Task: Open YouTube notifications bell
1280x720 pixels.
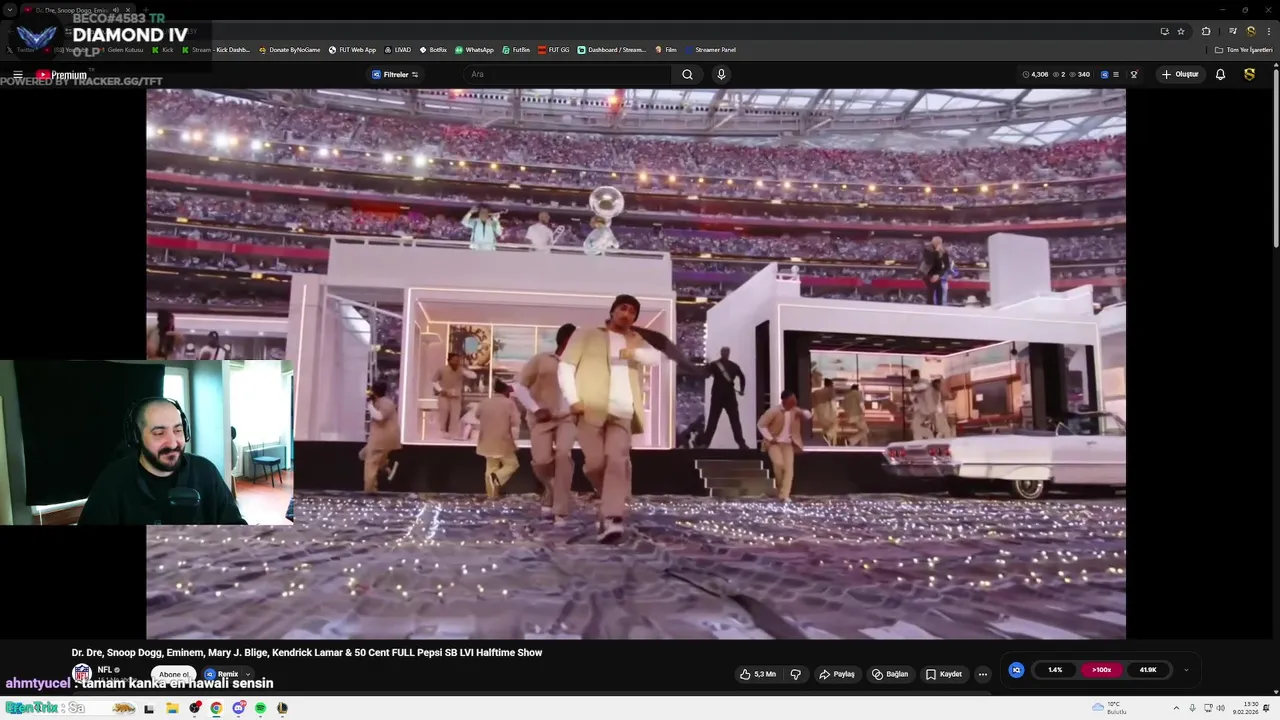Action: (x=1220, y=75)
